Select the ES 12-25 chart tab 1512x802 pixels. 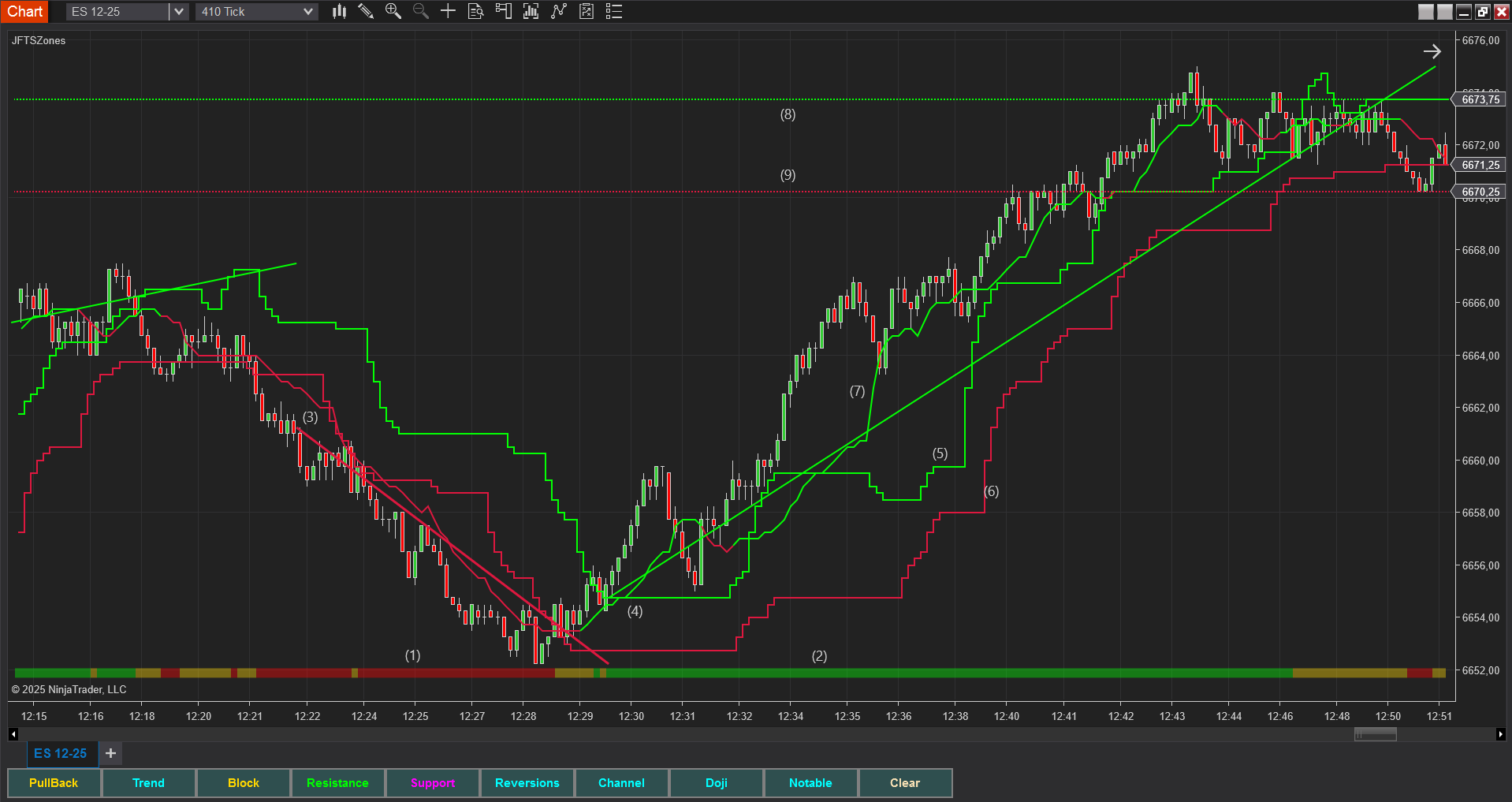[x=61, y=754]
